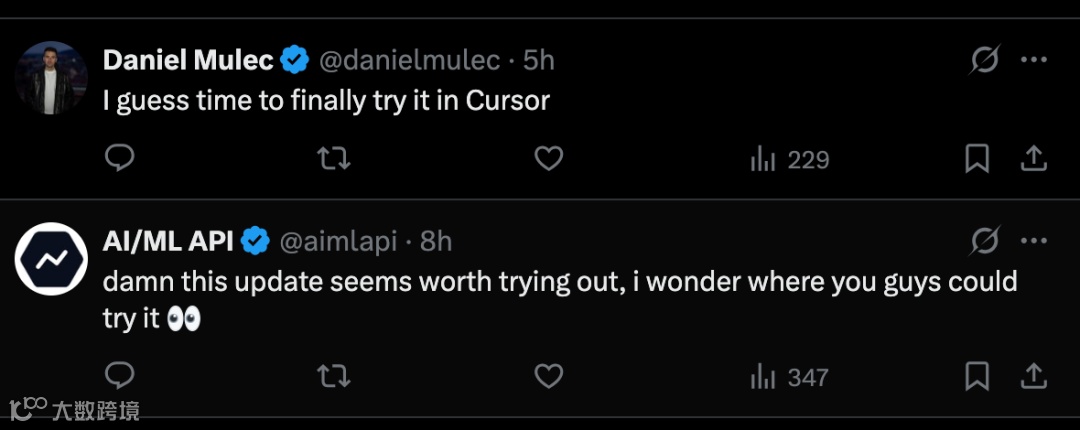Bookmark Daniel Mulec's tweet
The image size is (1080, 430).
977,159
